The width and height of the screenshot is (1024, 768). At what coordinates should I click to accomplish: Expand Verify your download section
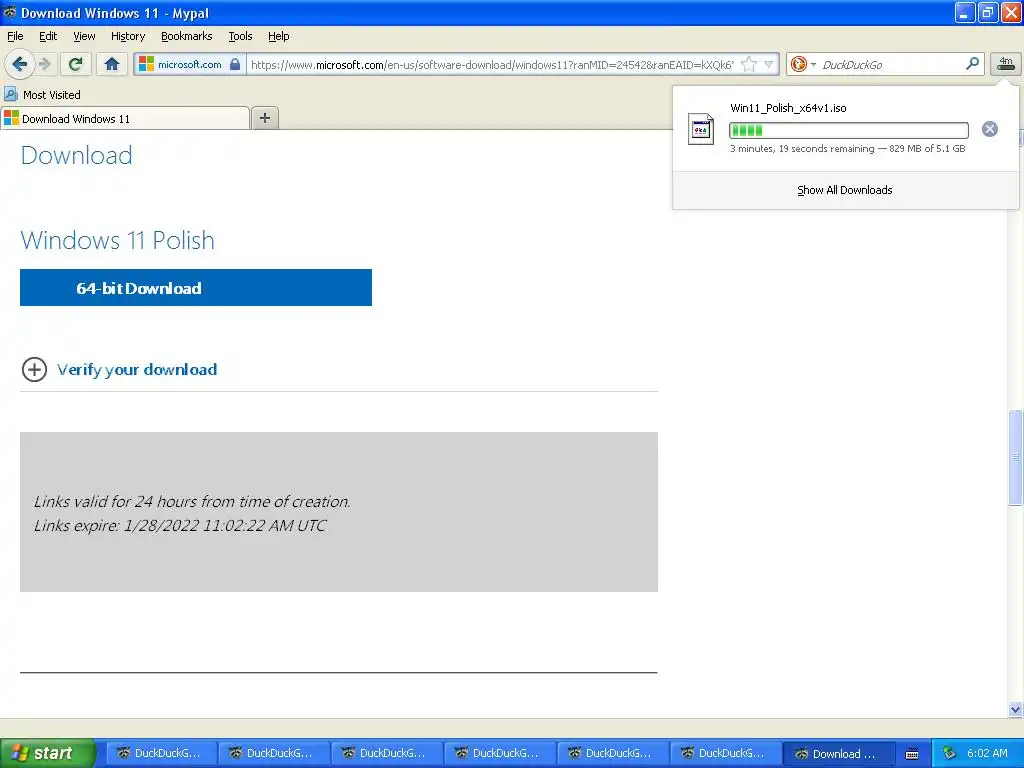click(x=34, y=369)
